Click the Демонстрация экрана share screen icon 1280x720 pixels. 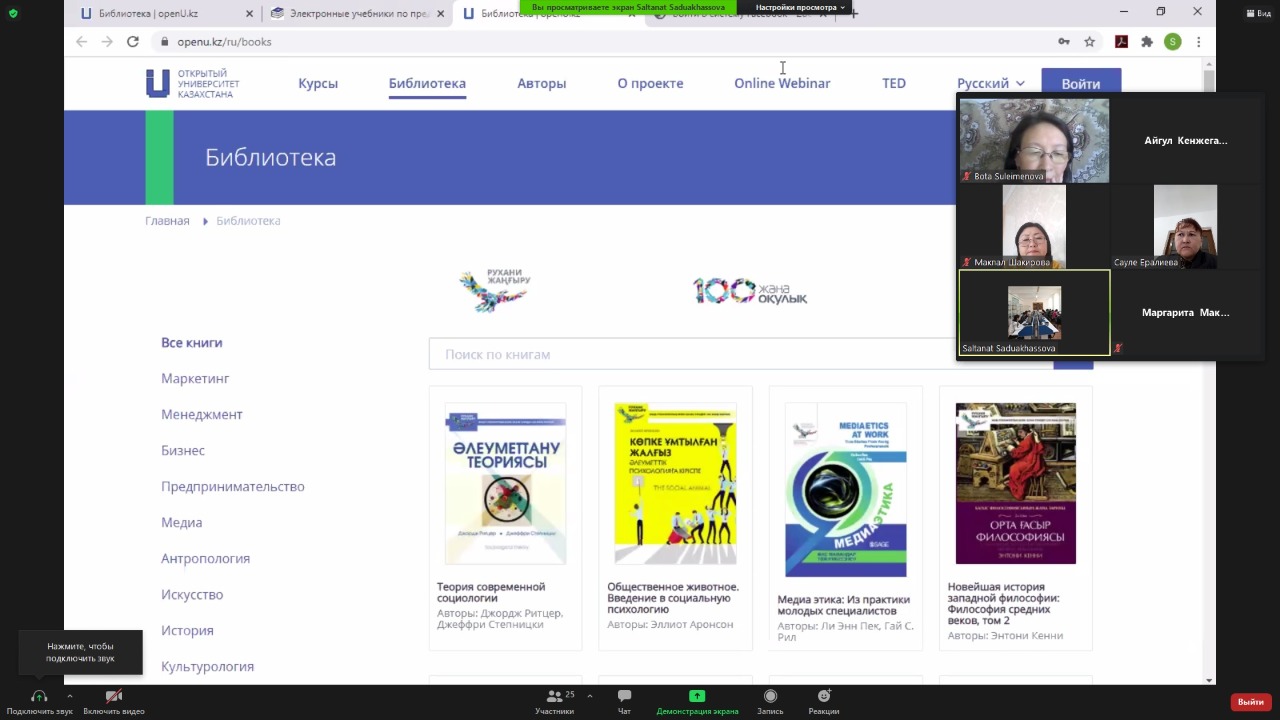pyautogui.click(x=697, y=697)
